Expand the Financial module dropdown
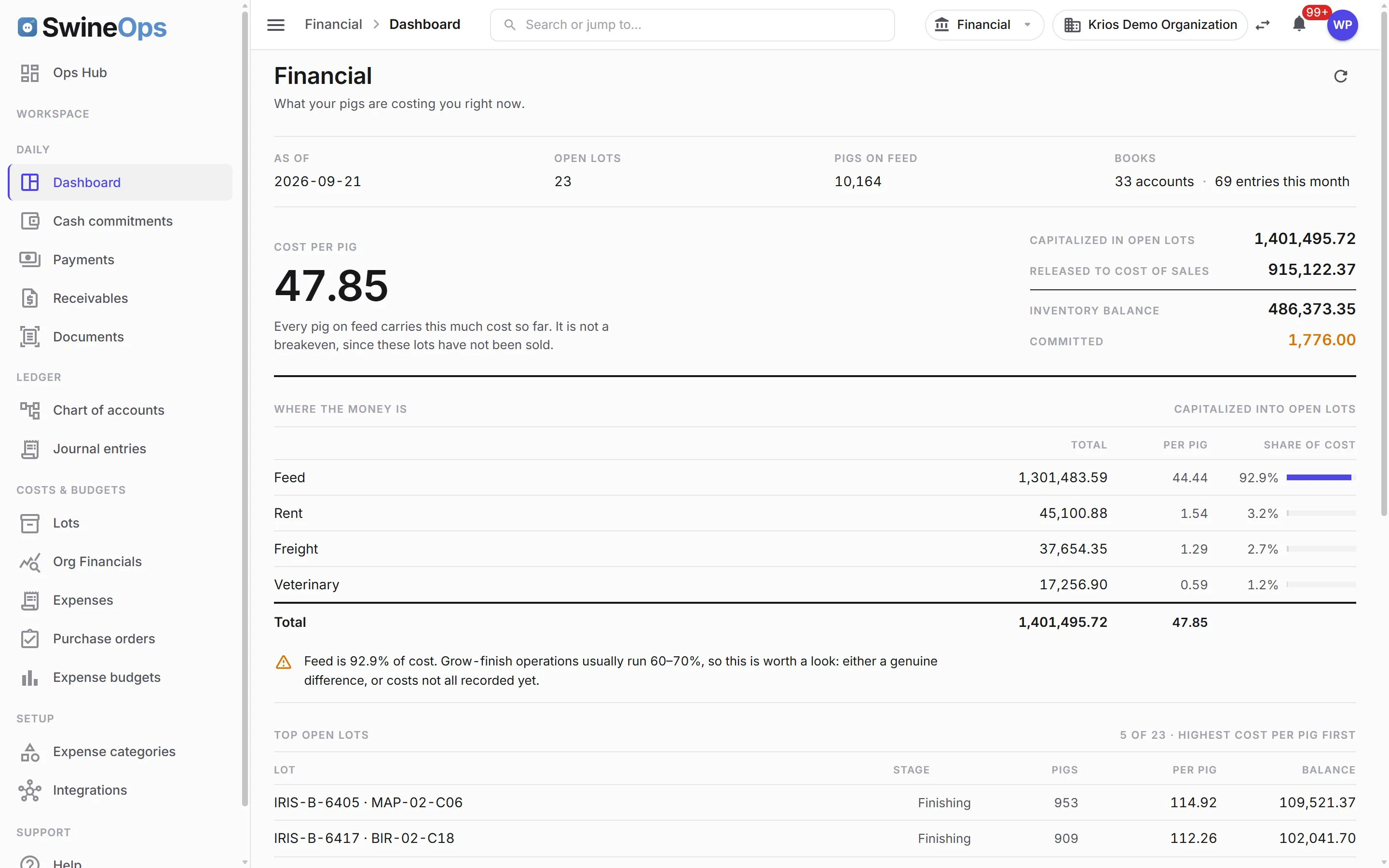This screenshot has height=868, width=1389. tap(983, 25)
